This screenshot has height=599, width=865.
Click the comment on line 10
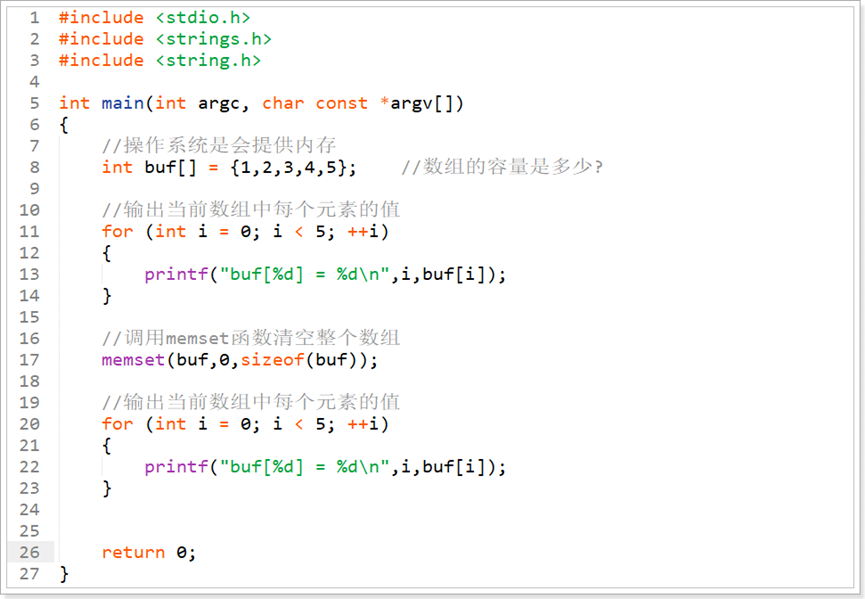pos(251,210)
